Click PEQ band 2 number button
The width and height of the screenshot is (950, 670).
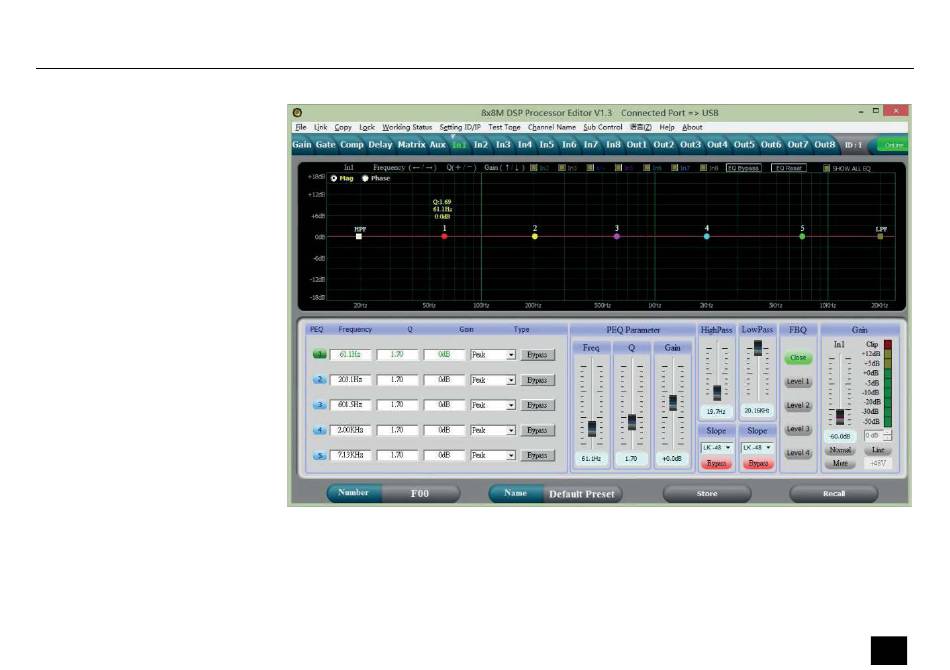point(319,380)
